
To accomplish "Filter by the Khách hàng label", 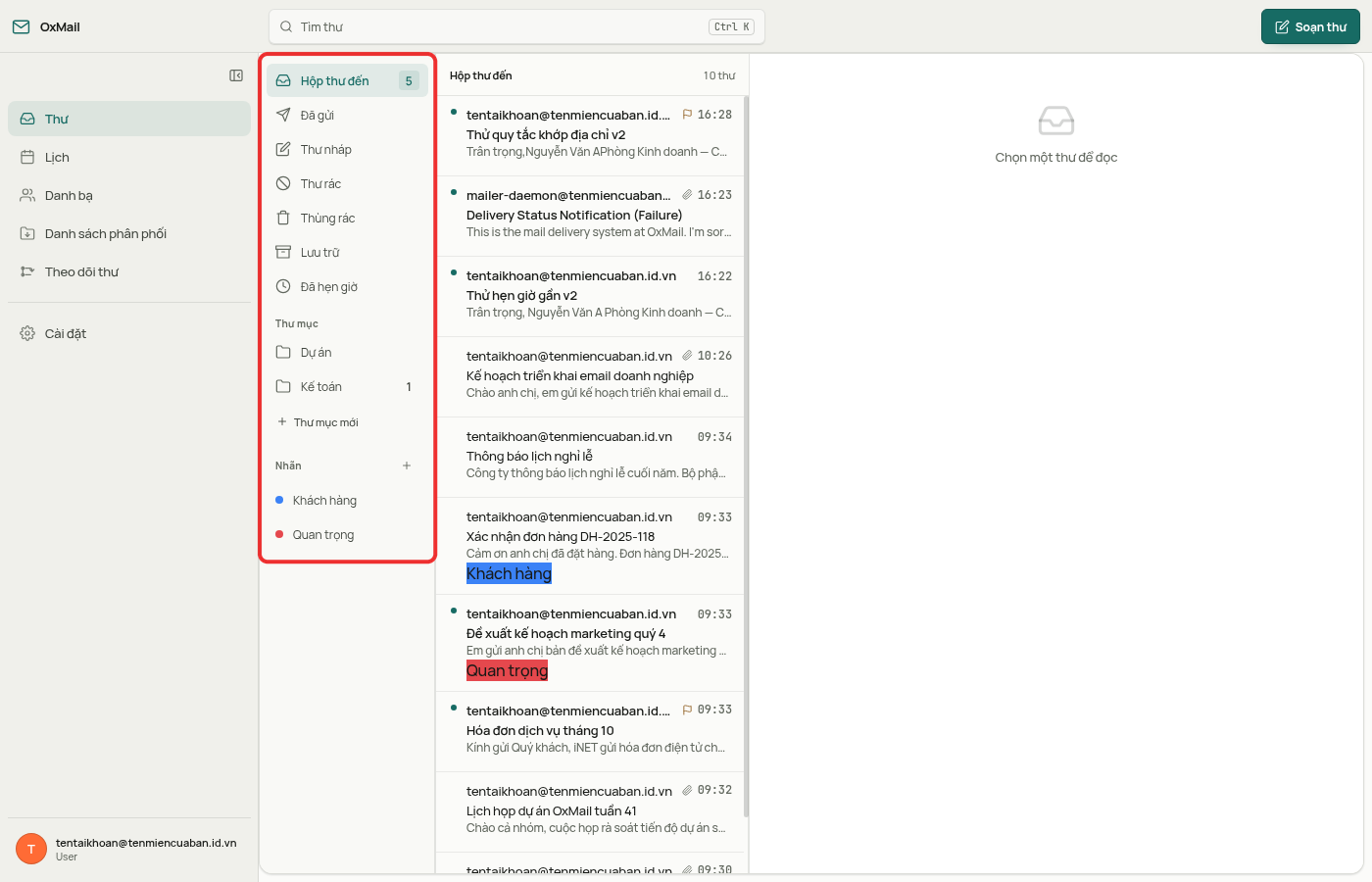I will pyautogui.click(x=347, y=501).
